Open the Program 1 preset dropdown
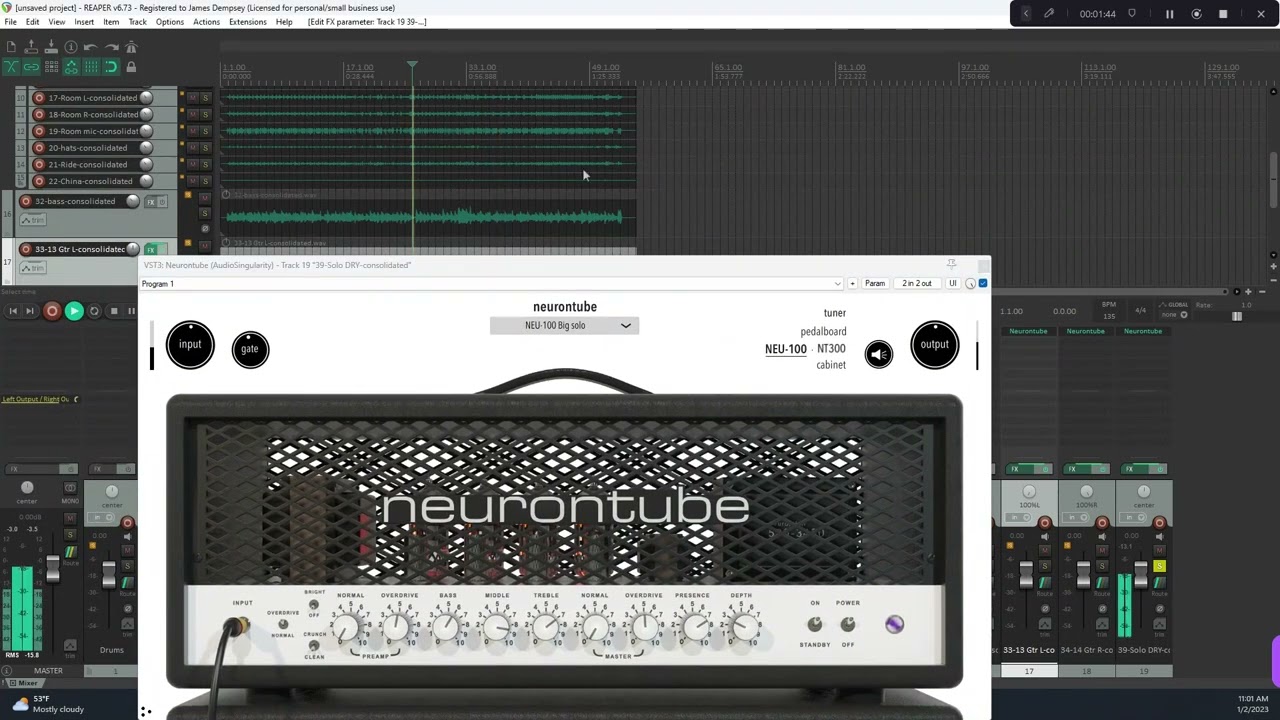 [x=492, y=284]
